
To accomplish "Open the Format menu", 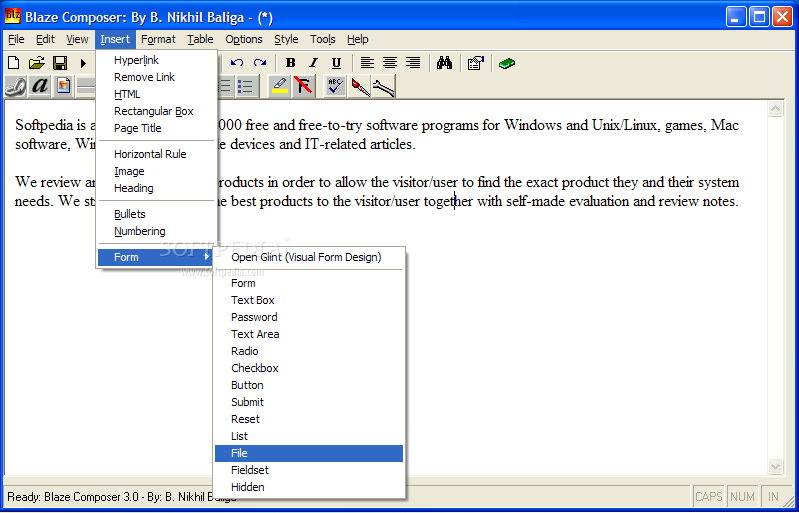I will point(158,39).
